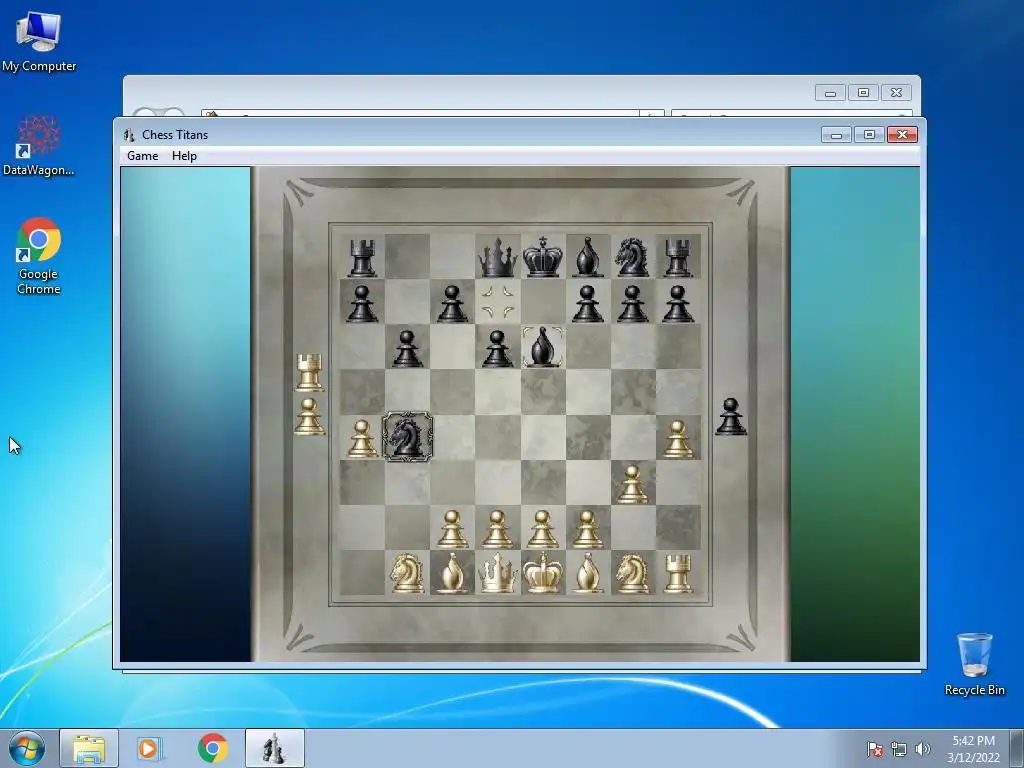Click the white king on e1
Image resolution: width=1024 pixels, height=768 pixels.
pyautogui.click(x=543, y=573)
